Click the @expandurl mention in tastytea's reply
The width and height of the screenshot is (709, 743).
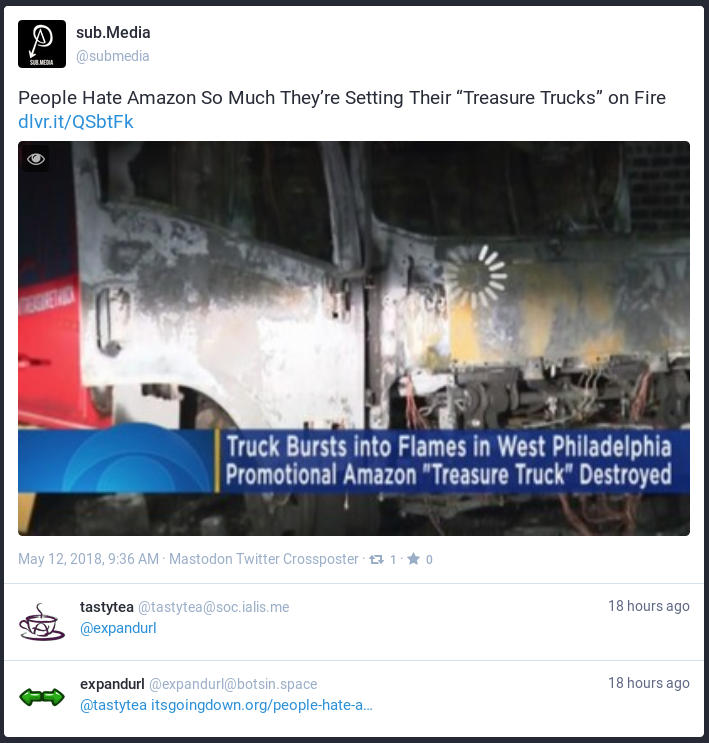[x=118, y=628]
